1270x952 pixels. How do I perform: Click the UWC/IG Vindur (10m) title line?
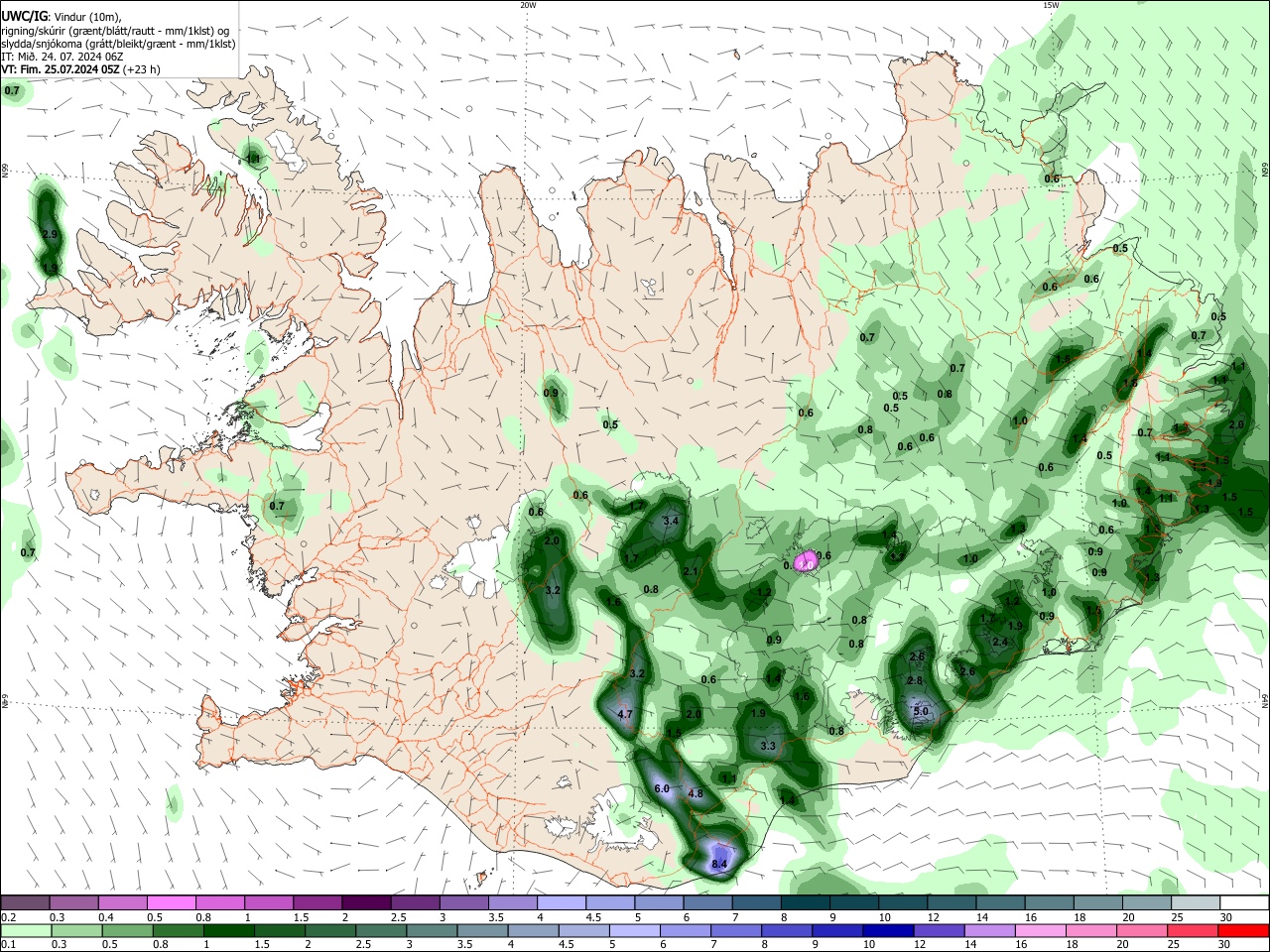[x=62, y=16]
